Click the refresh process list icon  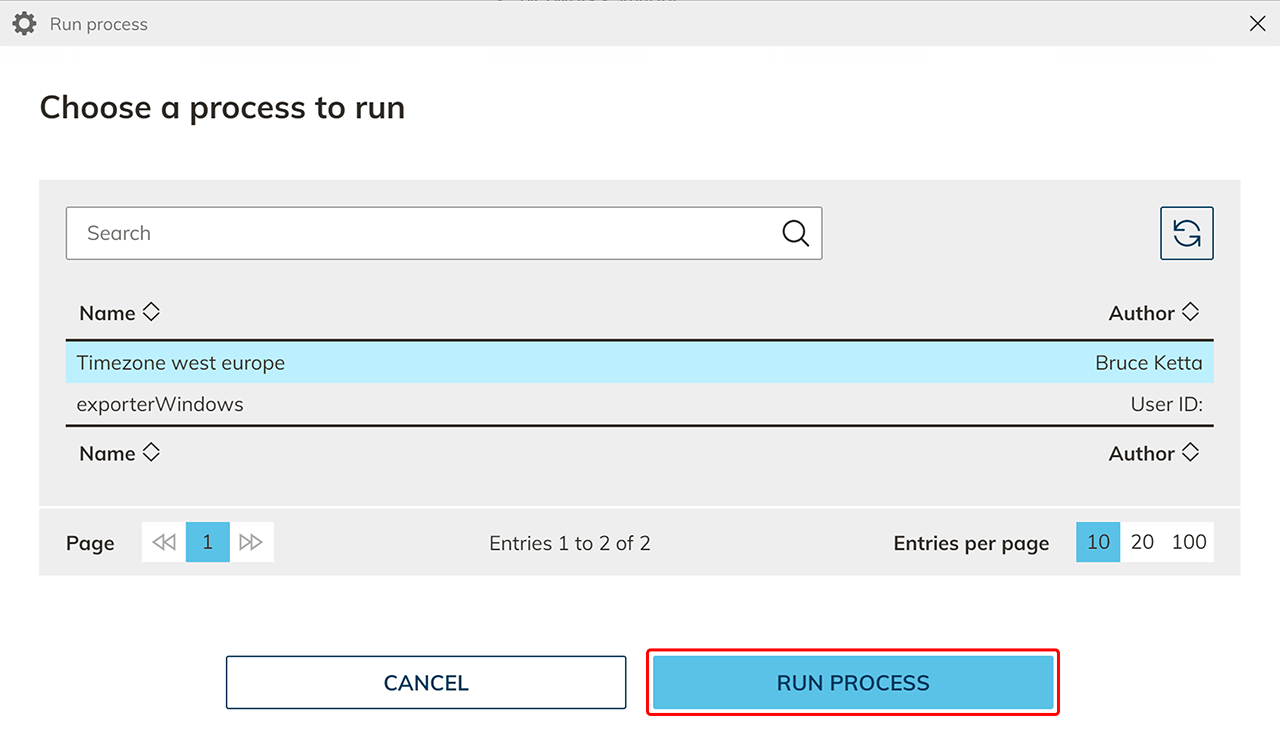(1186, 233)
